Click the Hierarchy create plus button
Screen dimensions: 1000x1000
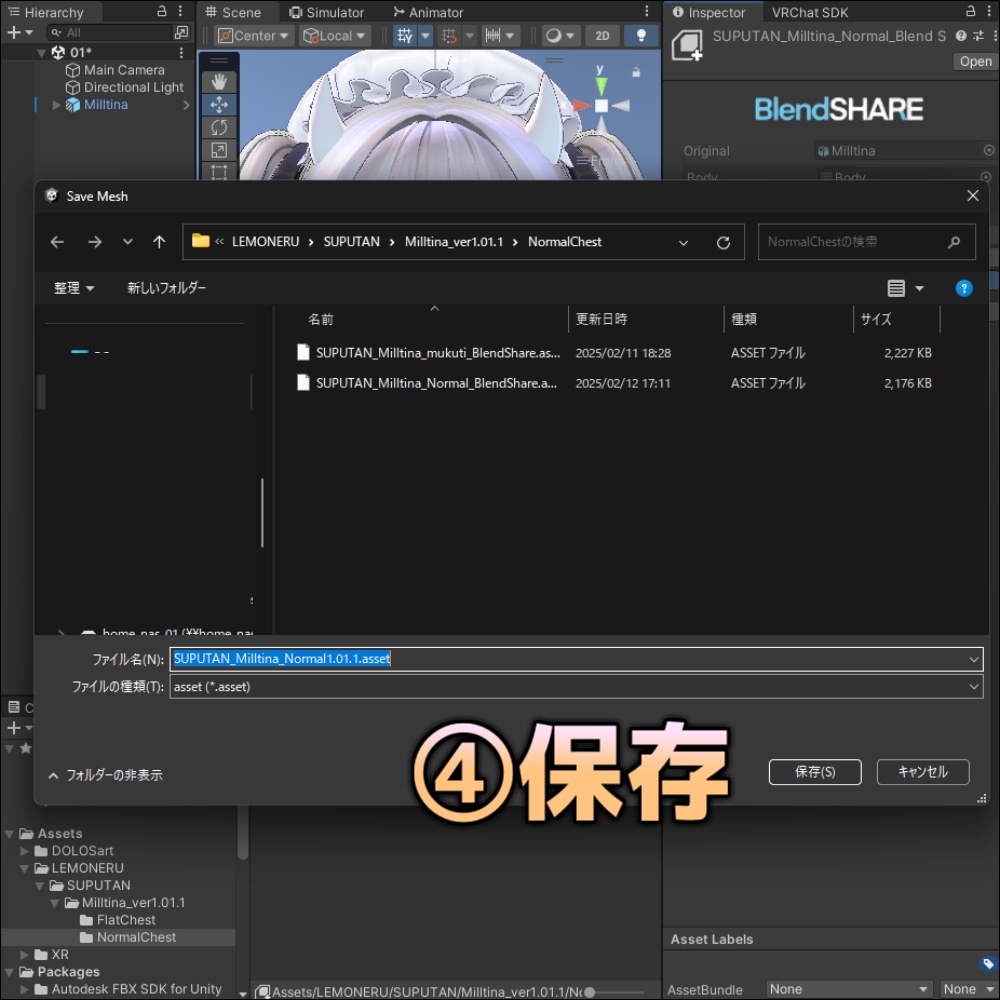click(18, 32)
